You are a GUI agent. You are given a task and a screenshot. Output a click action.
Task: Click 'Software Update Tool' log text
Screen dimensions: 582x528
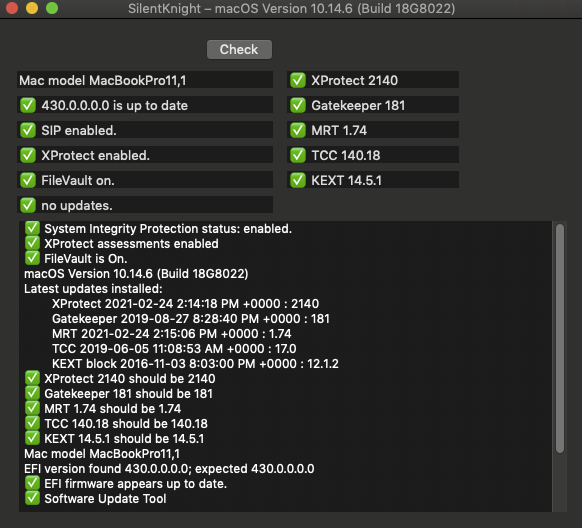coord(105,499)
